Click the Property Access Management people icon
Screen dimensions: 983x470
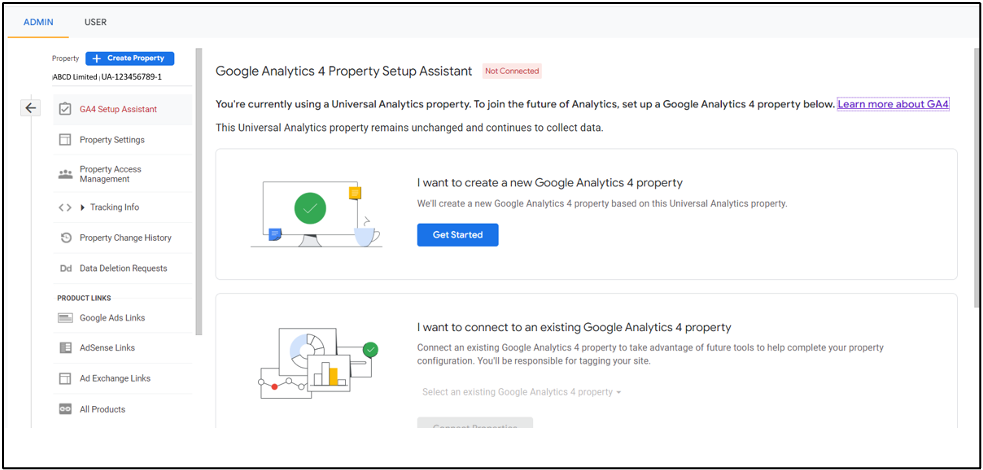(65, 174)
